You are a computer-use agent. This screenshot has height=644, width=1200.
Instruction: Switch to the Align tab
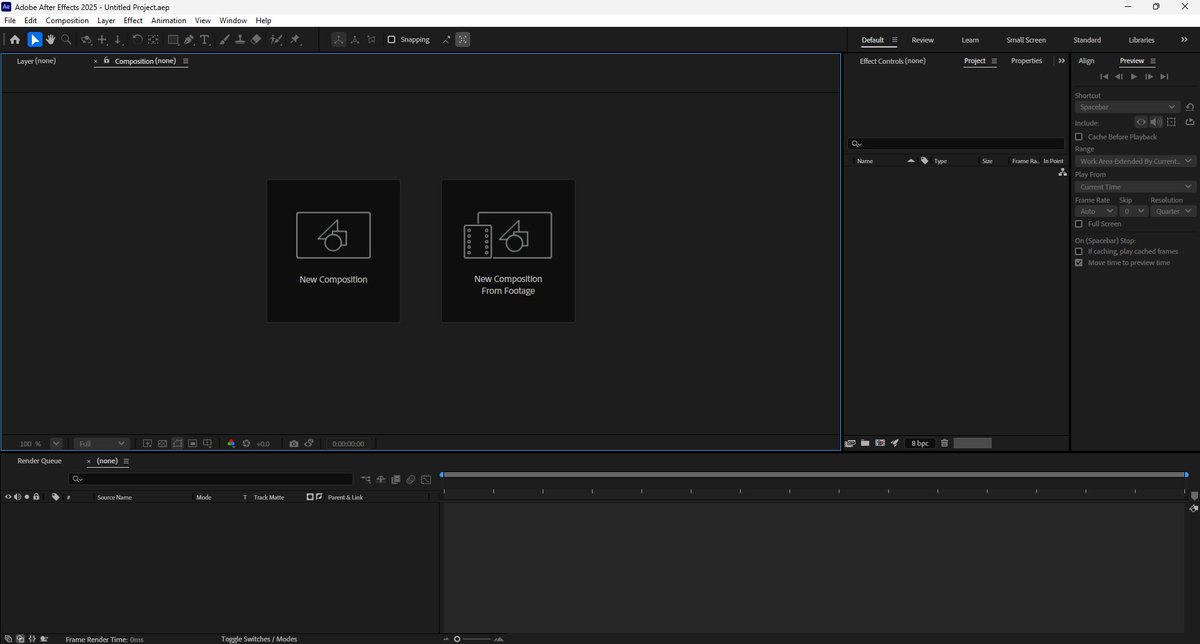[x=1086, y=61]
